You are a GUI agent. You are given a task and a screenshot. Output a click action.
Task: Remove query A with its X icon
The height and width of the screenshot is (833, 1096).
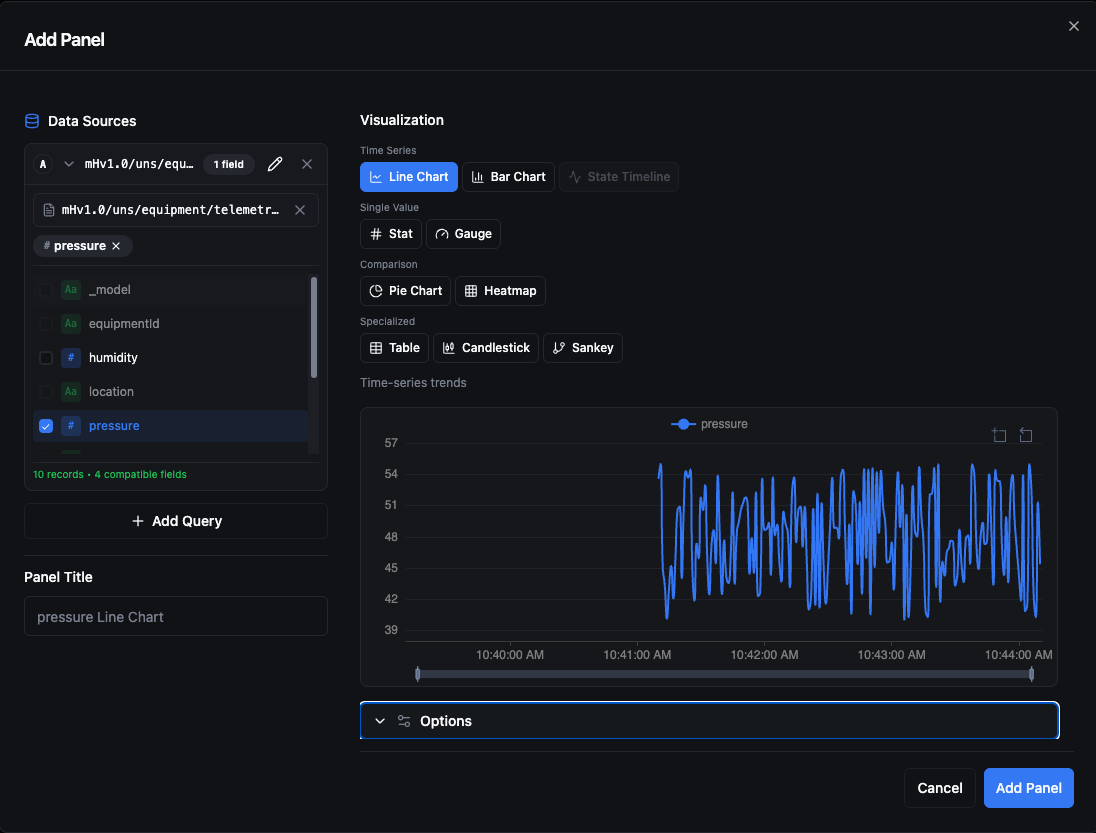click(x=307, y=164)
